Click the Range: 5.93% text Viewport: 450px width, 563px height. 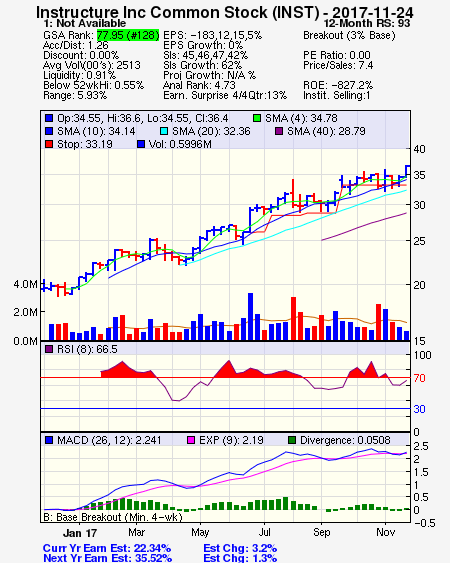pos(75,96)
